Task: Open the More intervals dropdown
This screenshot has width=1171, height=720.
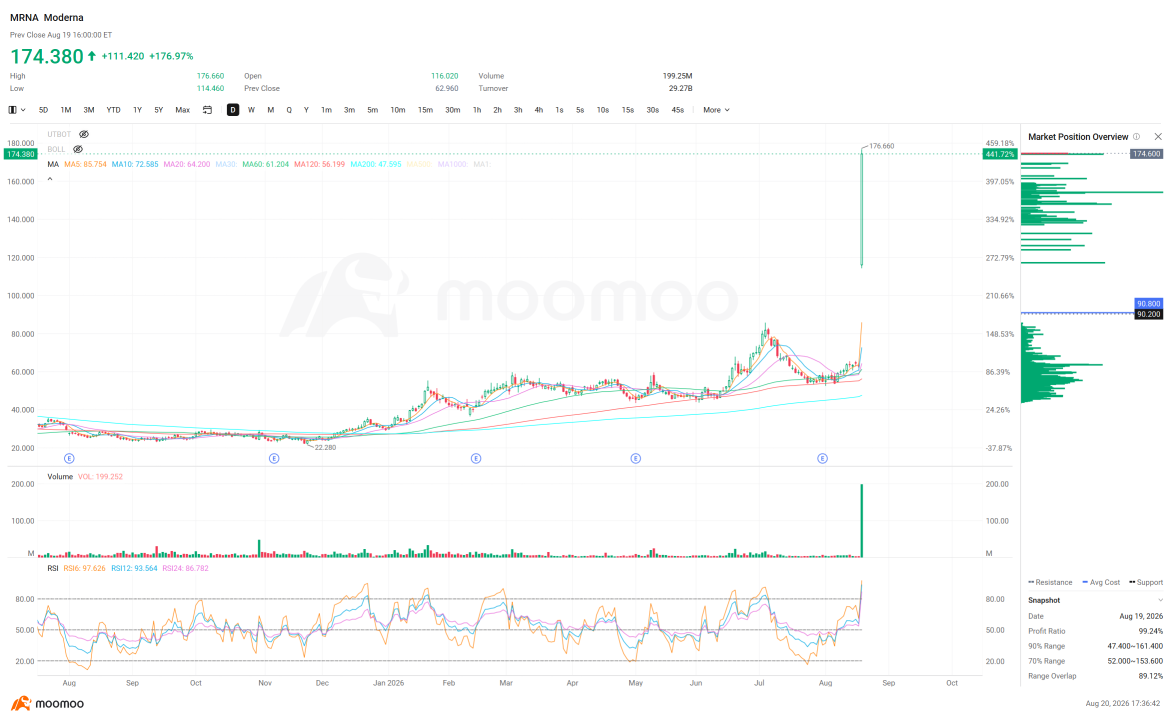Action: point(716,110)
